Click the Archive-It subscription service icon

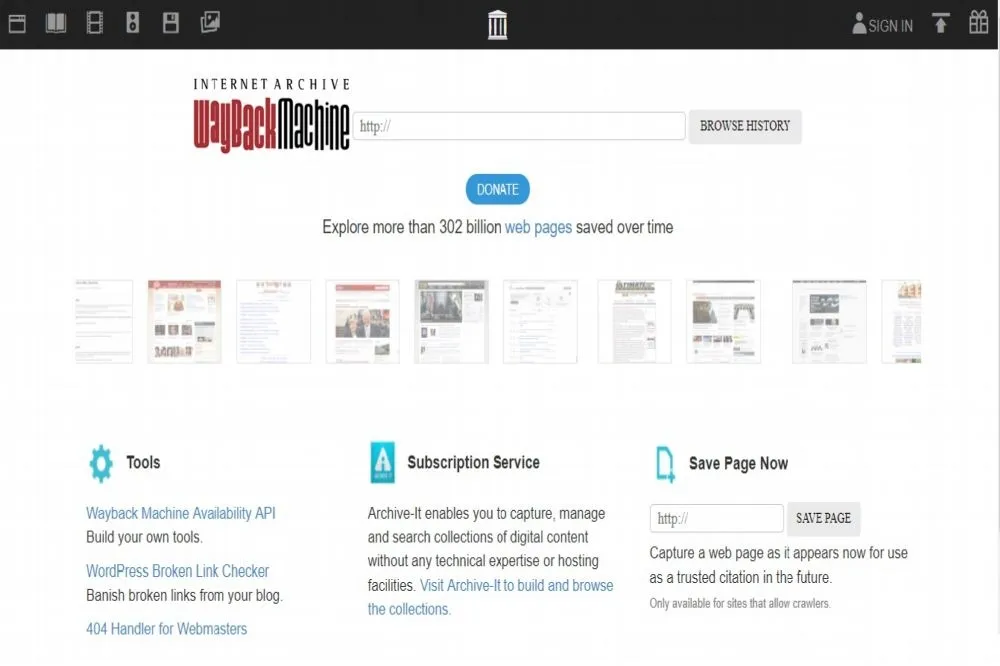click(383, 462)
